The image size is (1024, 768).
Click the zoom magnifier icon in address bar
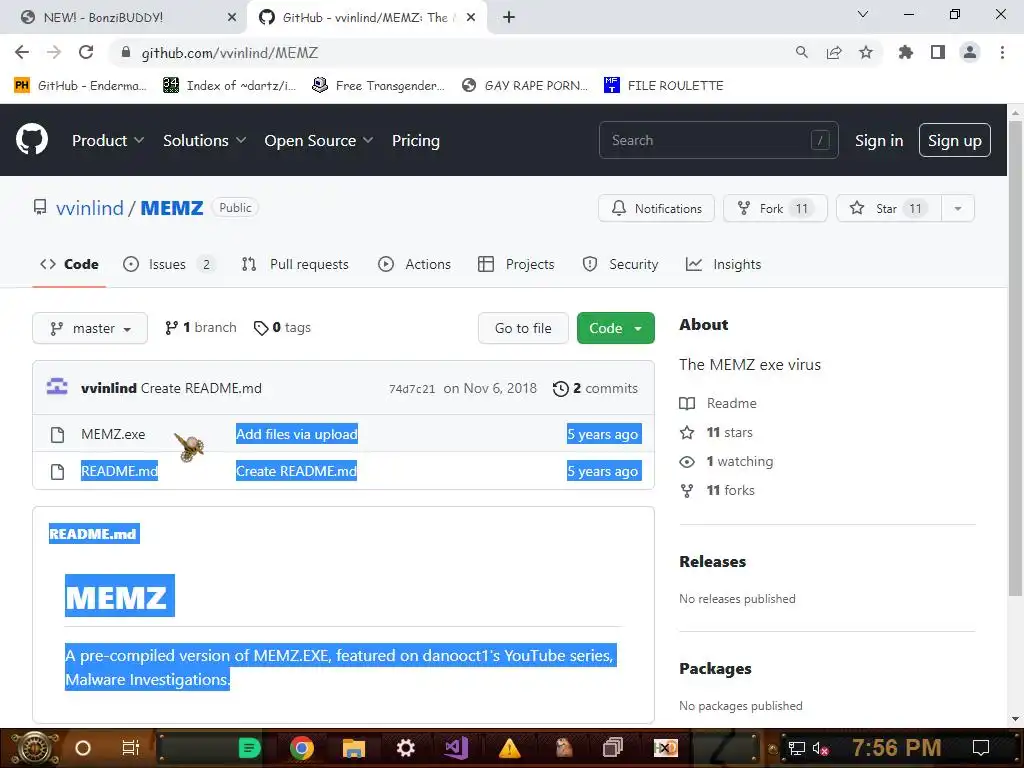801,52
